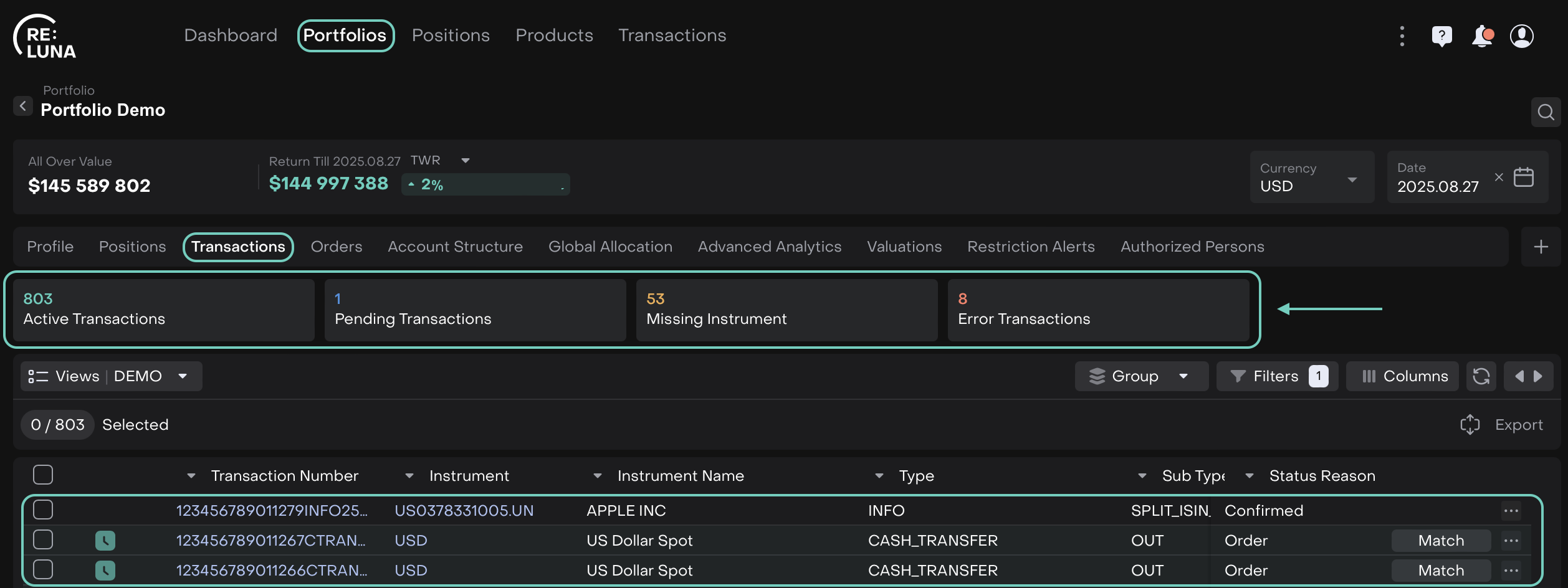Open the user profile icon
Screen dimensions: 1568x588
click(1521, 36)
